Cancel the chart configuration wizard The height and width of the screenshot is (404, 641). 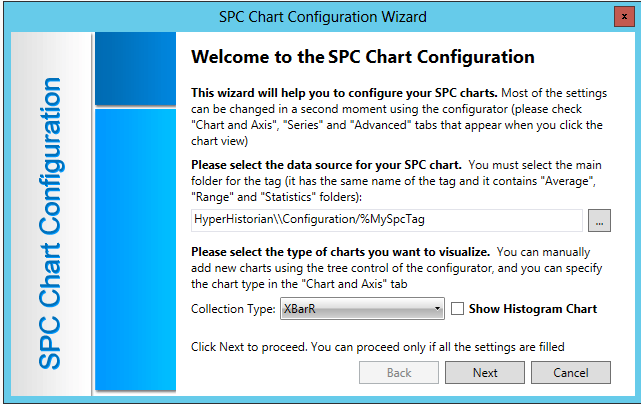click(571, 373)
